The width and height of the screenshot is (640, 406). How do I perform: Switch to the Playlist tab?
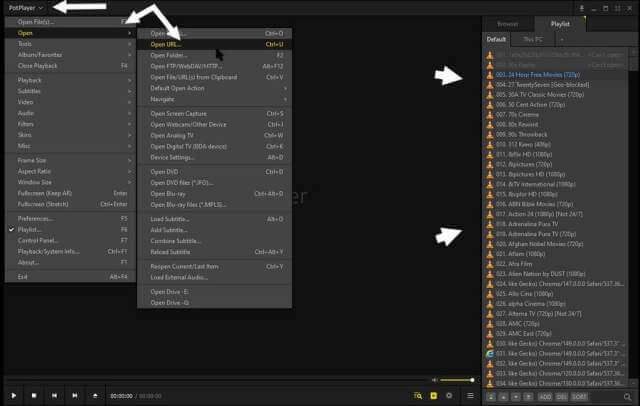click(560, 24)
